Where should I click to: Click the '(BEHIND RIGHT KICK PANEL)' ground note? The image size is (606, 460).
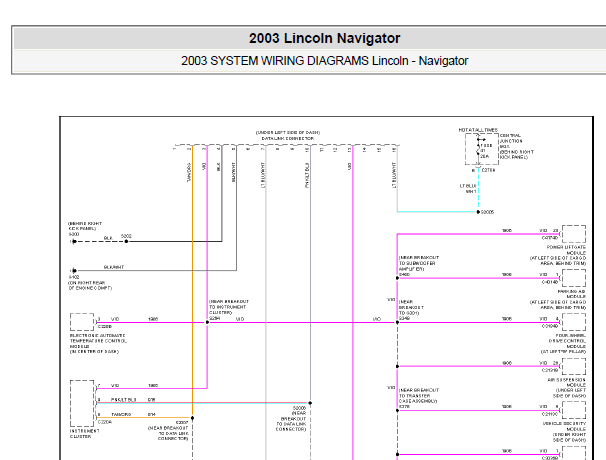(x=85, y=226)
